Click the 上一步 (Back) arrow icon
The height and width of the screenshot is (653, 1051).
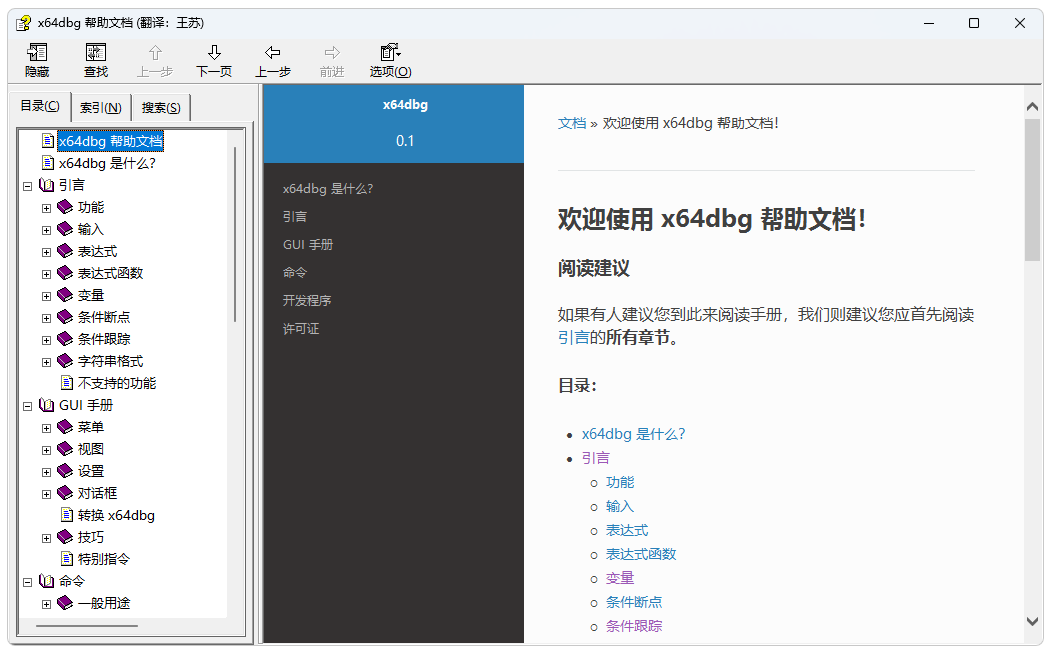272,53
